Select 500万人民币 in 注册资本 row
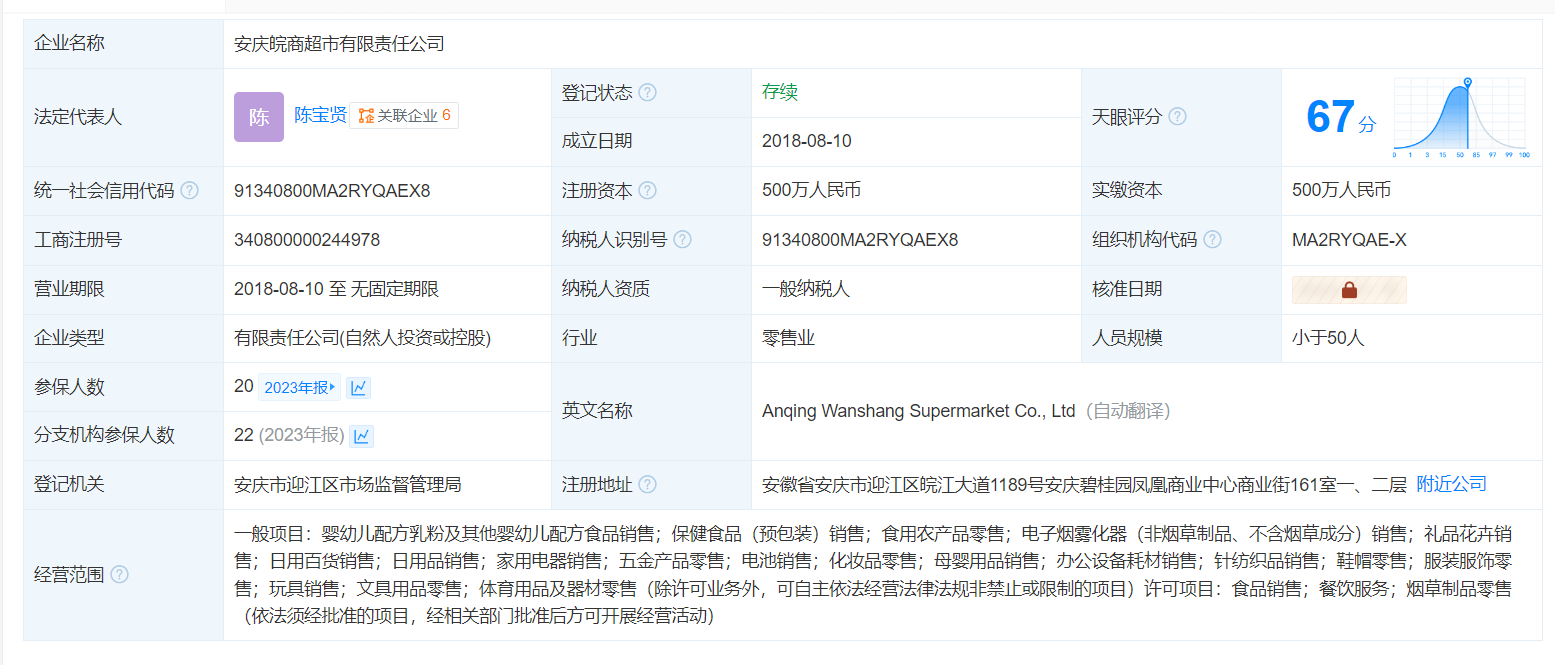This screenshot has width=1555, height=665. (x=811, y=190)
